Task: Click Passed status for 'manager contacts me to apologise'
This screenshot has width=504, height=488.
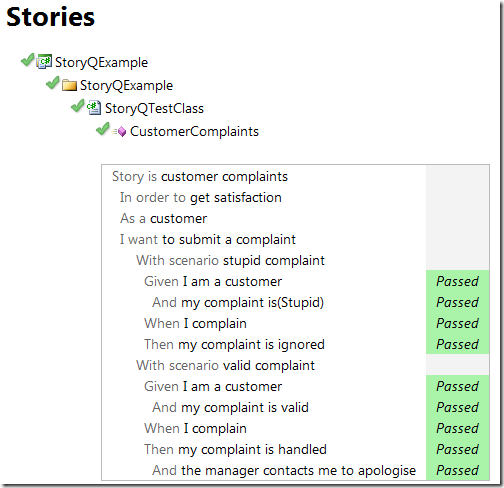Action: click(x=457, y=470)
